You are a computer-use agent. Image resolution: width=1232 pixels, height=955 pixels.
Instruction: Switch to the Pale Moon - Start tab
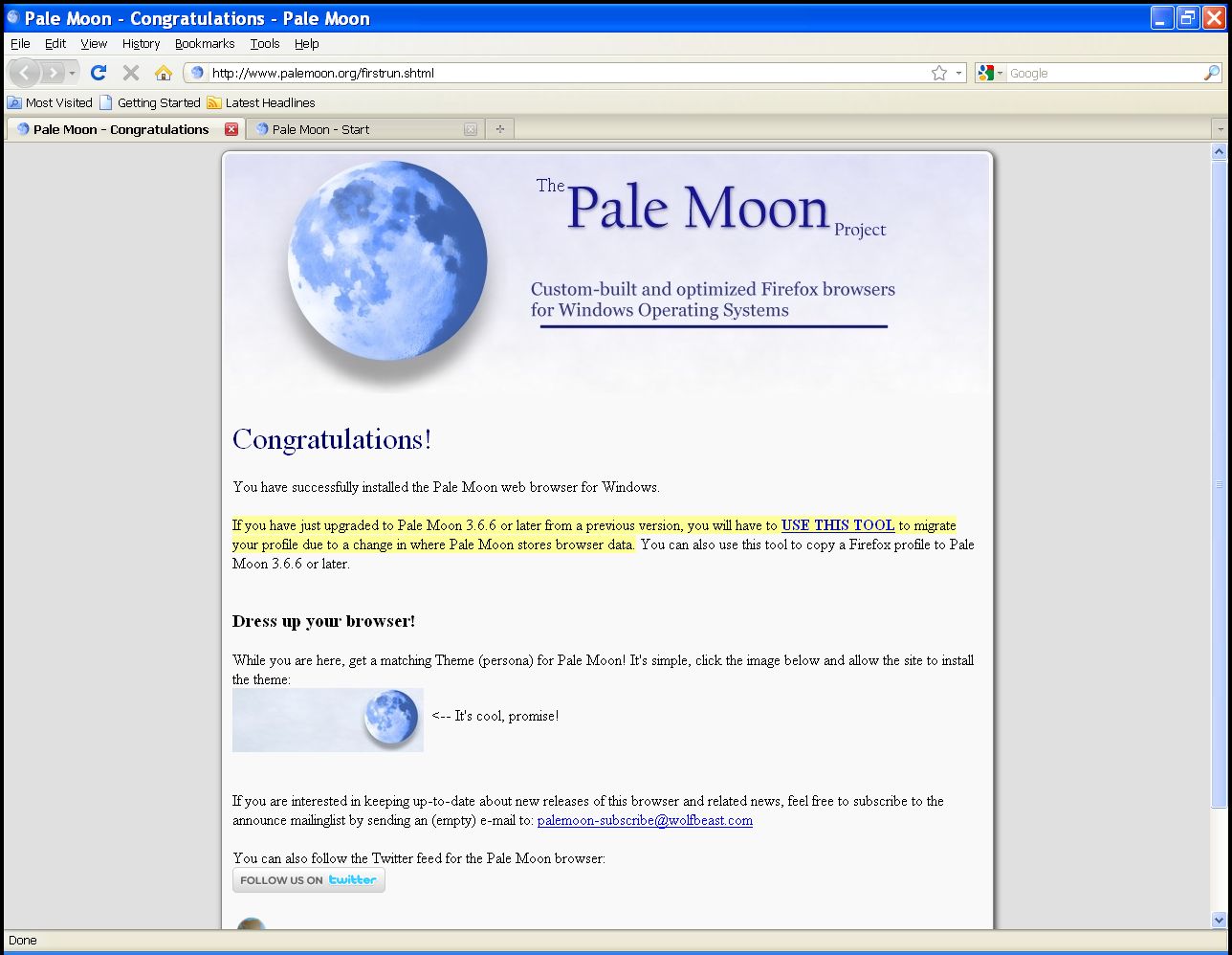coord(364,129)
